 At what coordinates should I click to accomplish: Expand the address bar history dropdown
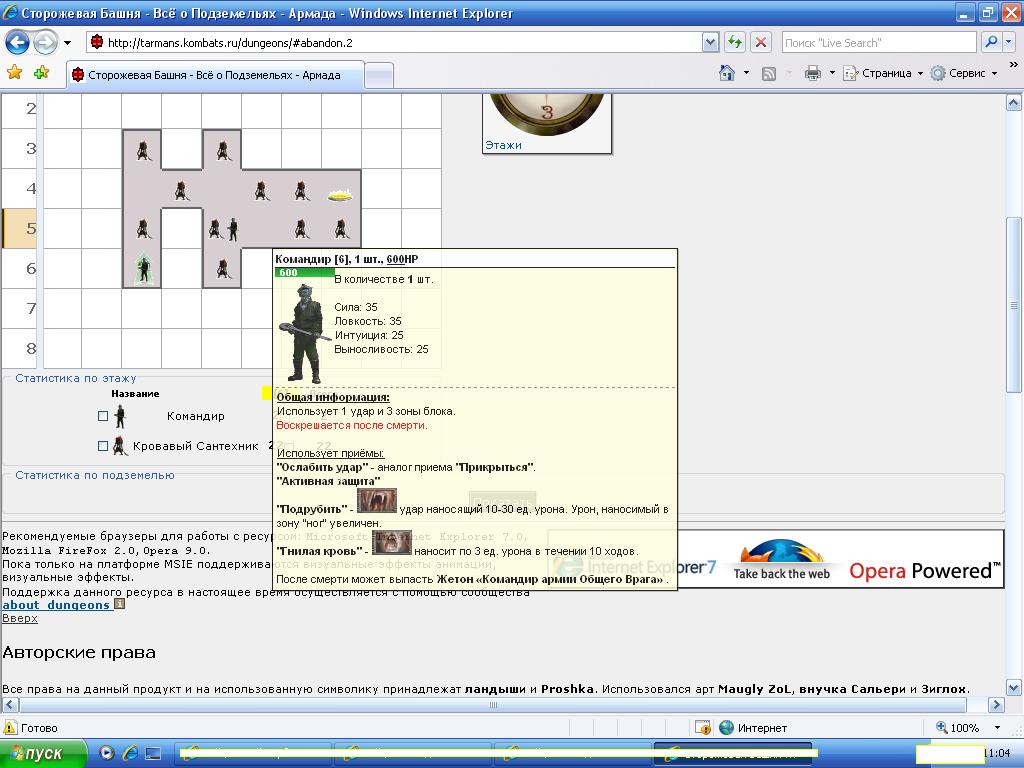tap(710, 43)
